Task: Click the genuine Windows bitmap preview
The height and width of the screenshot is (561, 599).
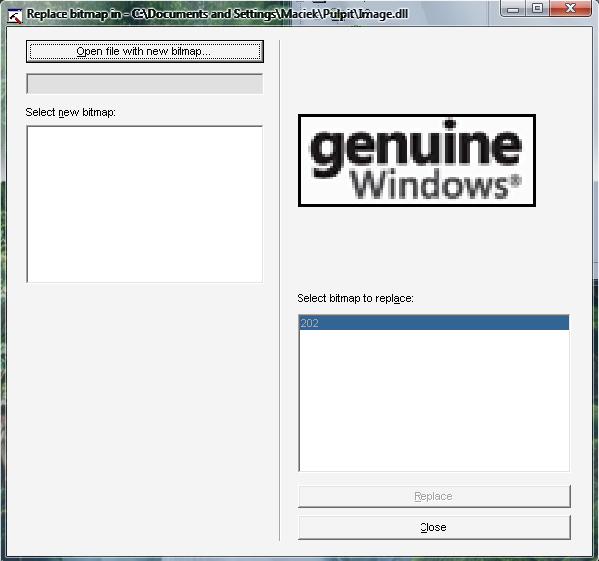Action: (x=417, y=160)
